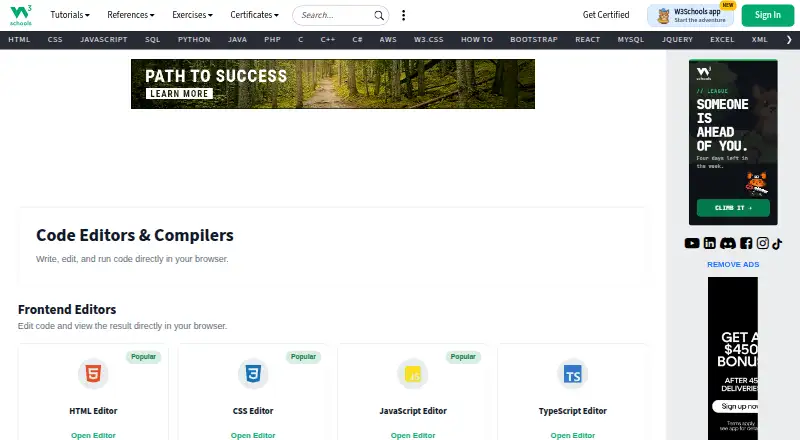800x440 pixels.
Task: Open Editor link under HTML Editor
Action: point(93,435)
